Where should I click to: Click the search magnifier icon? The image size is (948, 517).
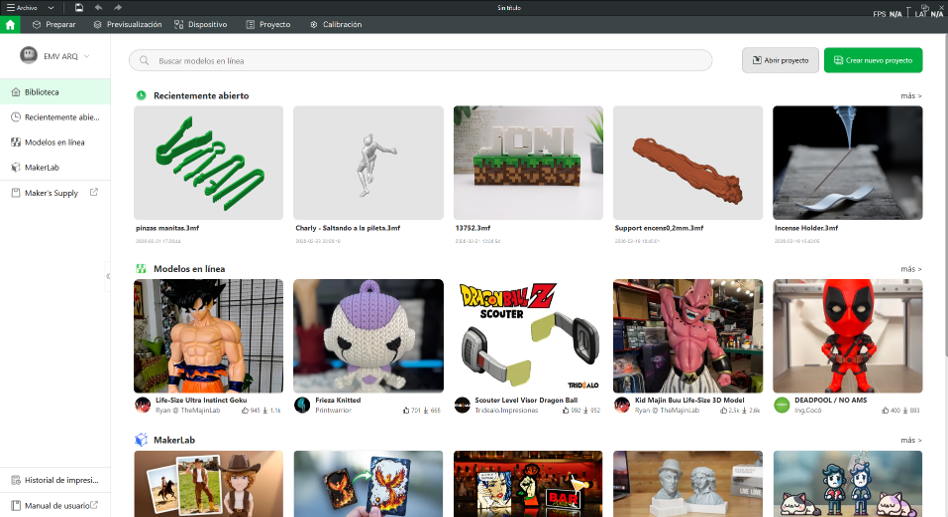[144, 60]
